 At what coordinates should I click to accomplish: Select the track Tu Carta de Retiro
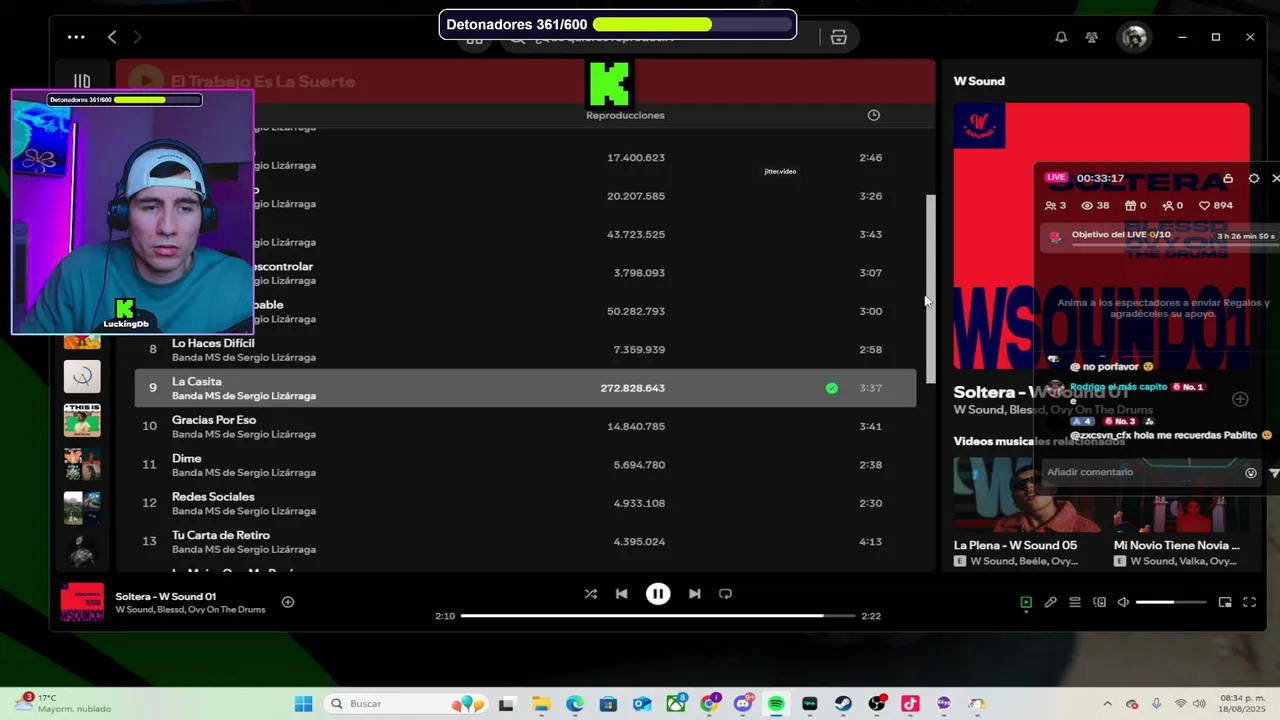pos(221,535)
